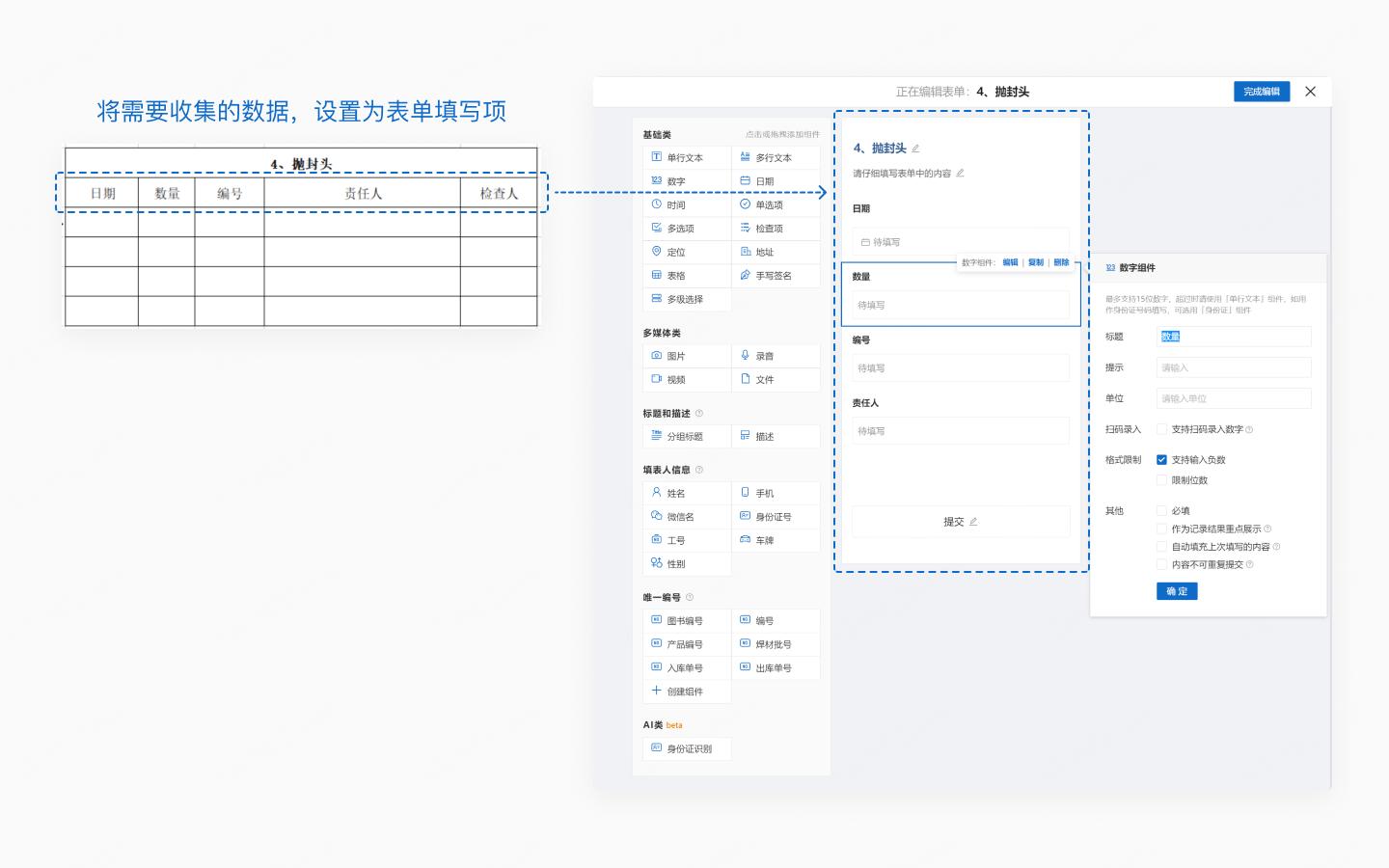Add a 单行文本 single-line text component
The width and height of the screenshot is (1389, 868).
tap(686, 157)
